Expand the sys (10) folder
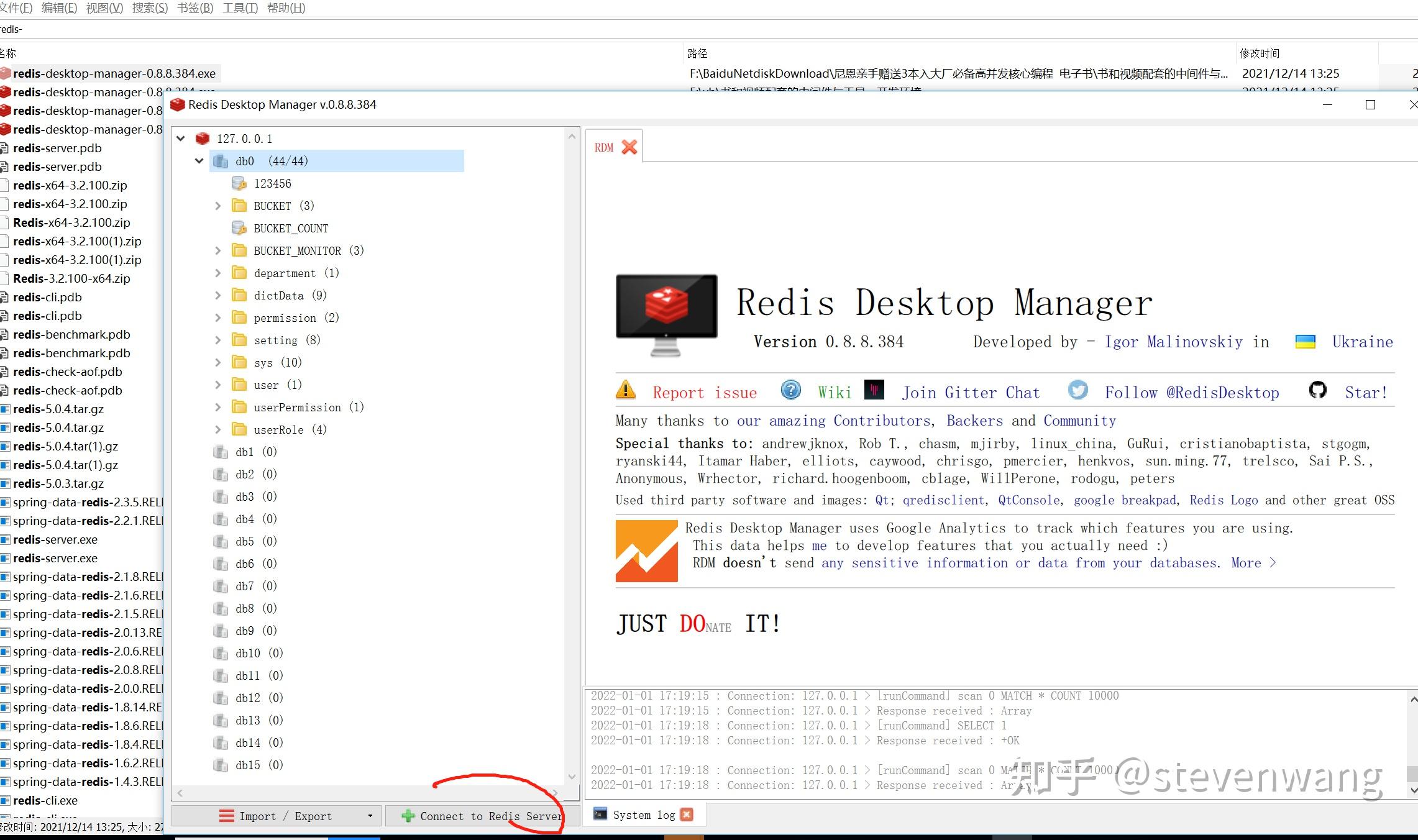Image resolution: width=1418 pixels, height=840 pixels. coord(217,362)
